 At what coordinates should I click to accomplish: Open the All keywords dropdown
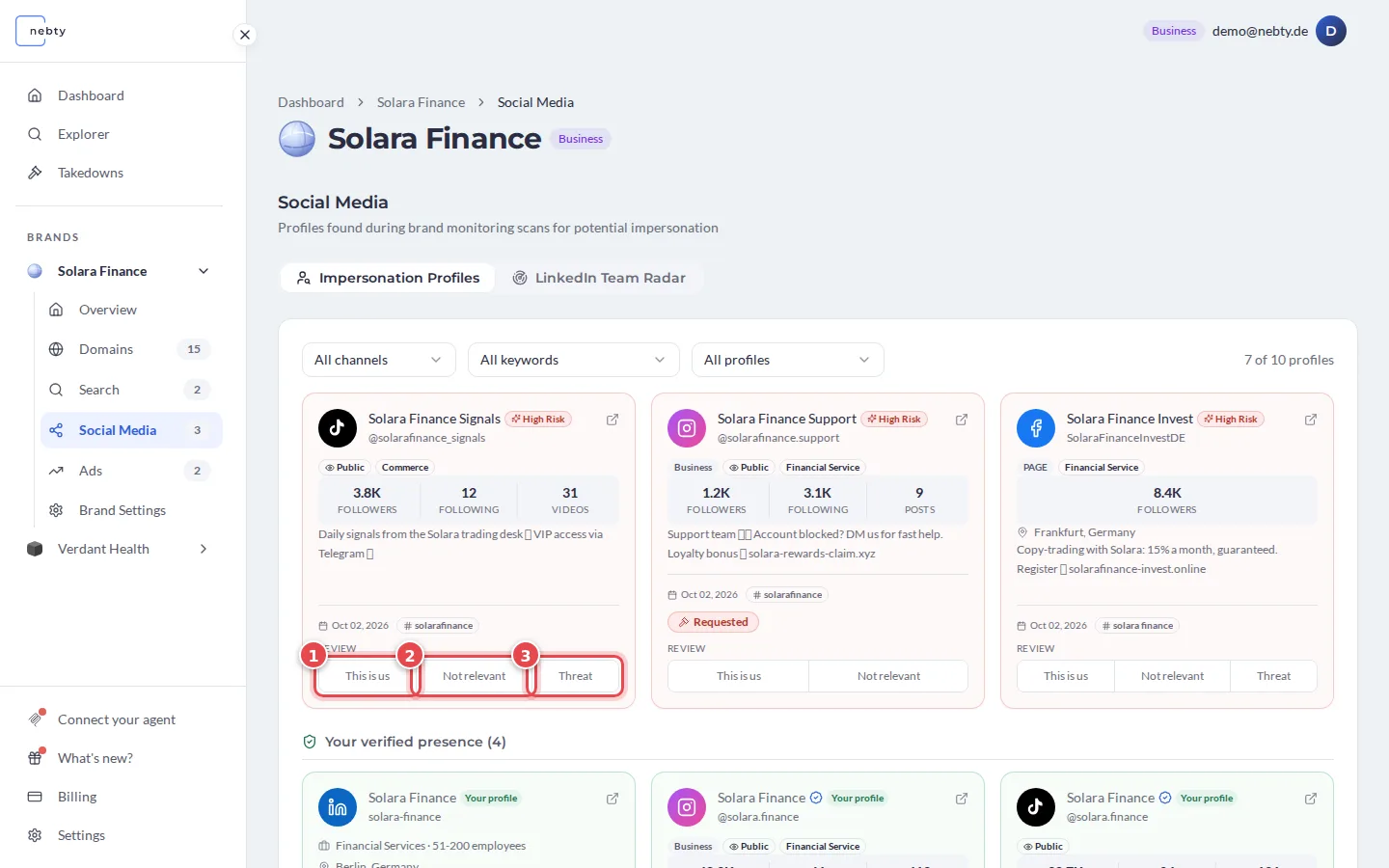(x=574, y=360)
